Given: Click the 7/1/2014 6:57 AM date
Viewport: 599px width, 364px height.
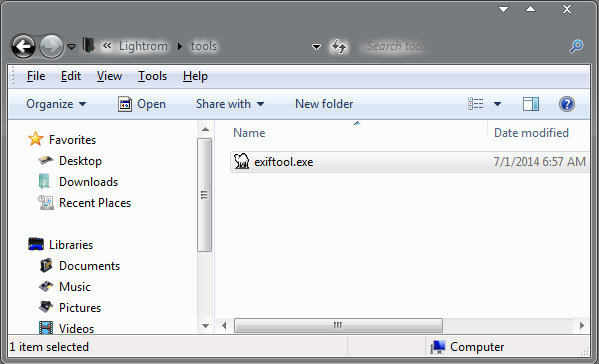Looking at the screenshot, I should [x=539, y=162].
